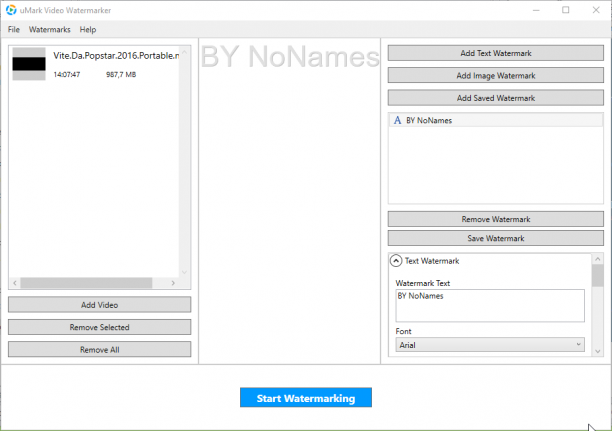Screen dimensions: 612x431
Task: Click Add Image Watermark
Action: [x=496, y=75]
